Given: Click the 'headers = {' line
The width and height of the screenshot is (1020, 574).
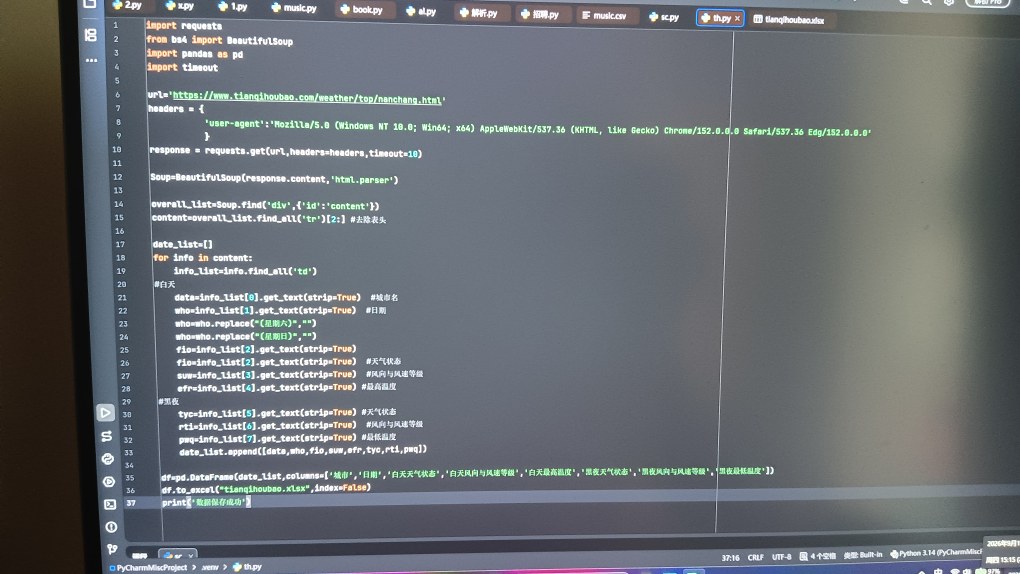Looking at the screenshot, I should (176, 109).
